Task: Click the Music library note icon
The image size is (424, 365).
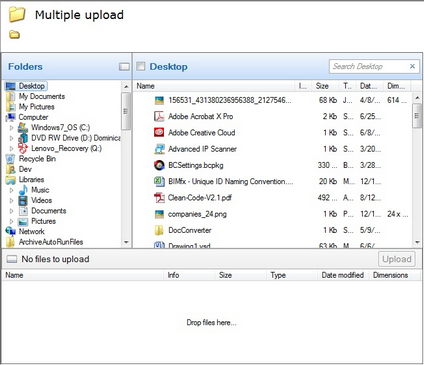Action: [x=23, y=190]
